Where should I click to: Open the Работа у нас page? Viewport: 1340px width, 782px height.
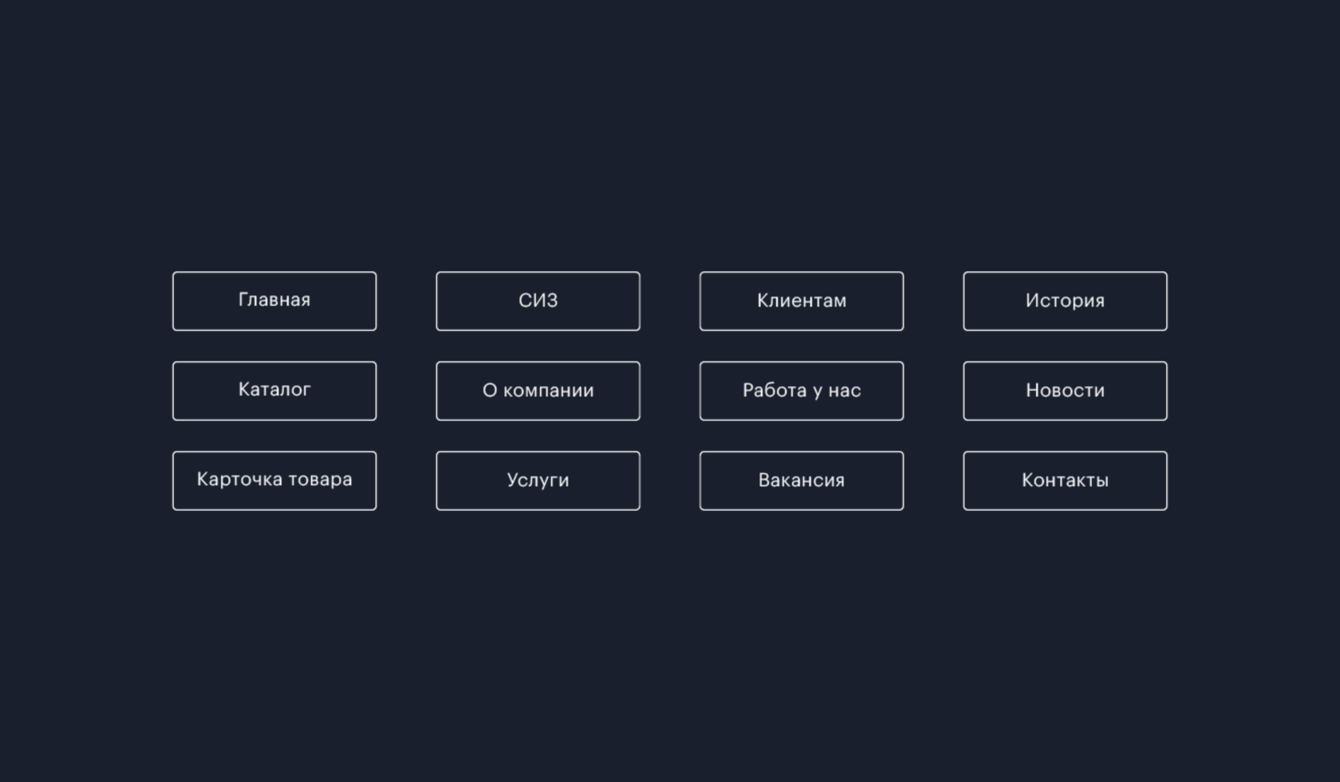coord(801,391)
